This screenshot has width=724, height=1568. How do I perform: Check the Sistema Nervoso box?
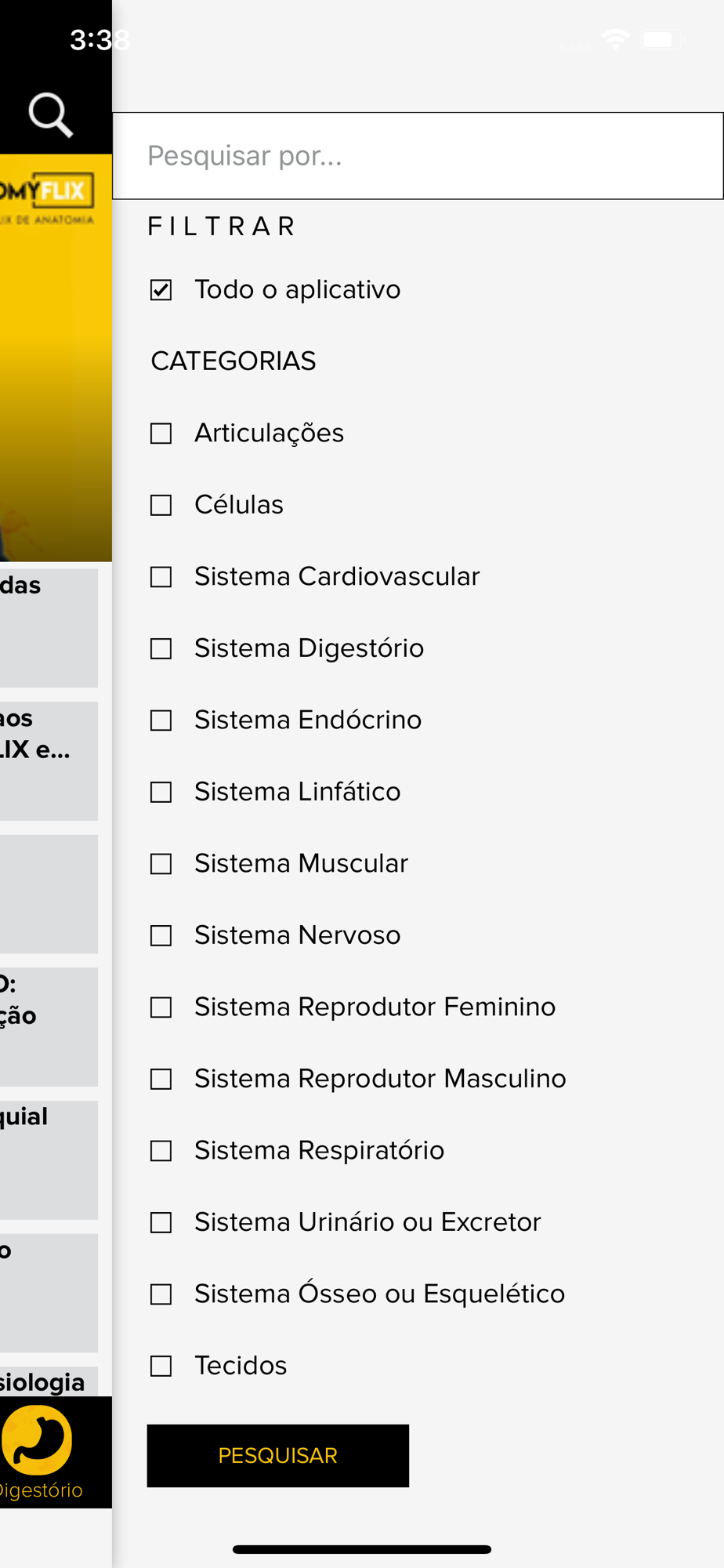tap(161, 935)
